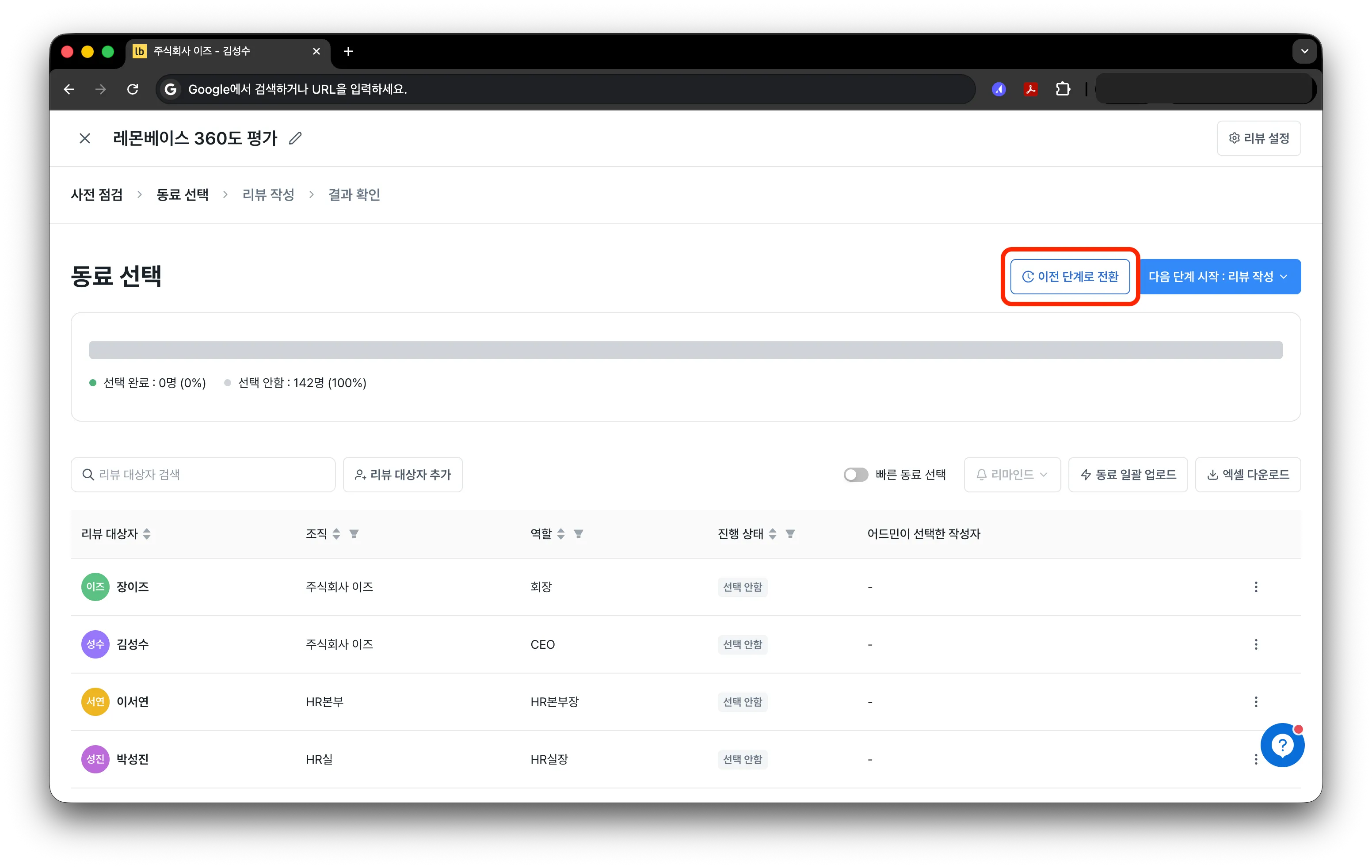
Task: Sort by 역할 column
Action: click(x=560, y=534)
